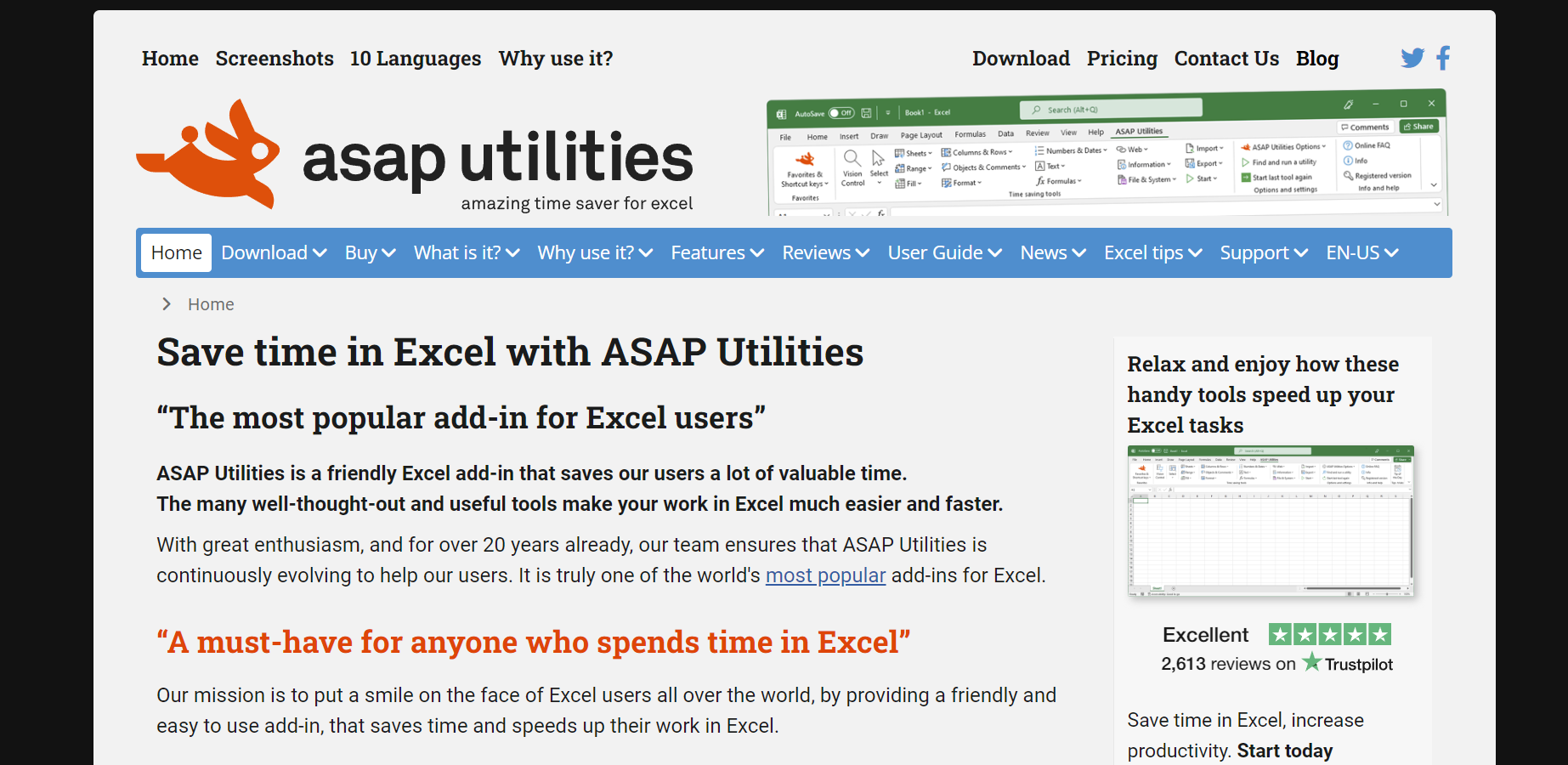Screen dimensions: 1568x765
Task: Open the Facebook icon in the header
Action: pyautogui.click(x=1442, y=58)
